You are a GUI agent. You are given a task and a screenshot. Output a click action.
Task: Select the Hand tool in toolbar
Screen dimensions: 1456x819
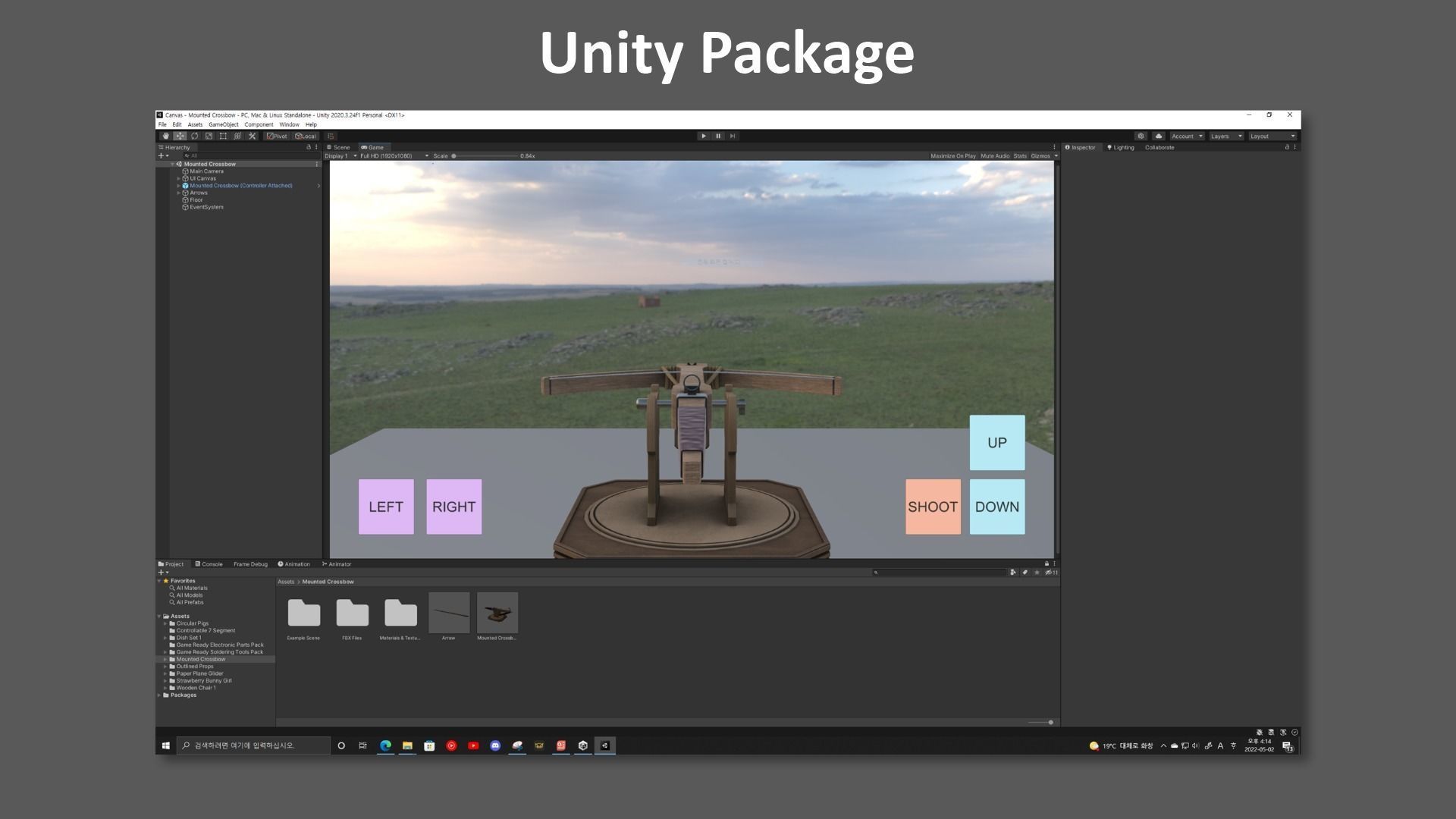coord(165,136)
